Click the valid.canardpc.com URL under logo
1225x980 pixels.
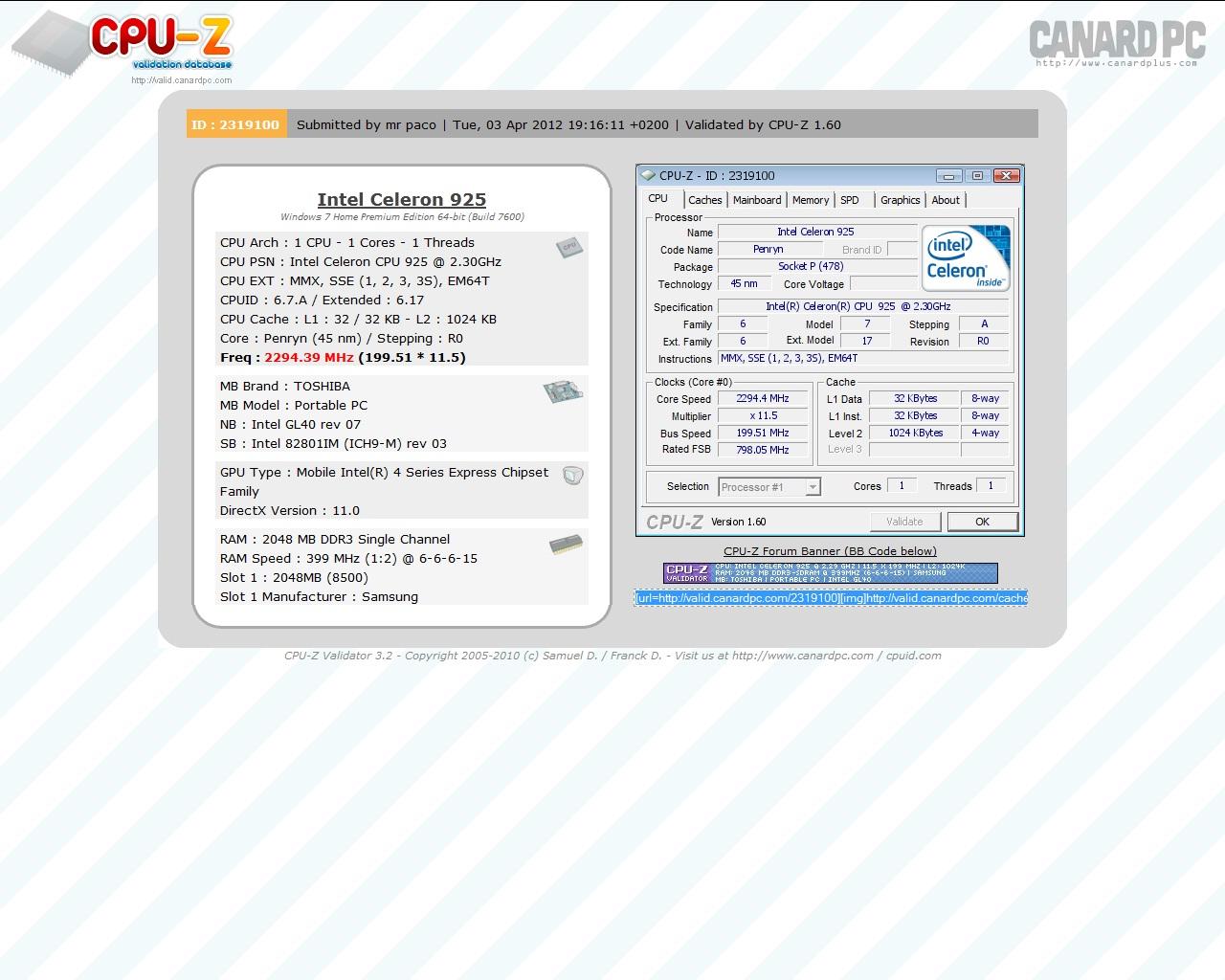182,80
